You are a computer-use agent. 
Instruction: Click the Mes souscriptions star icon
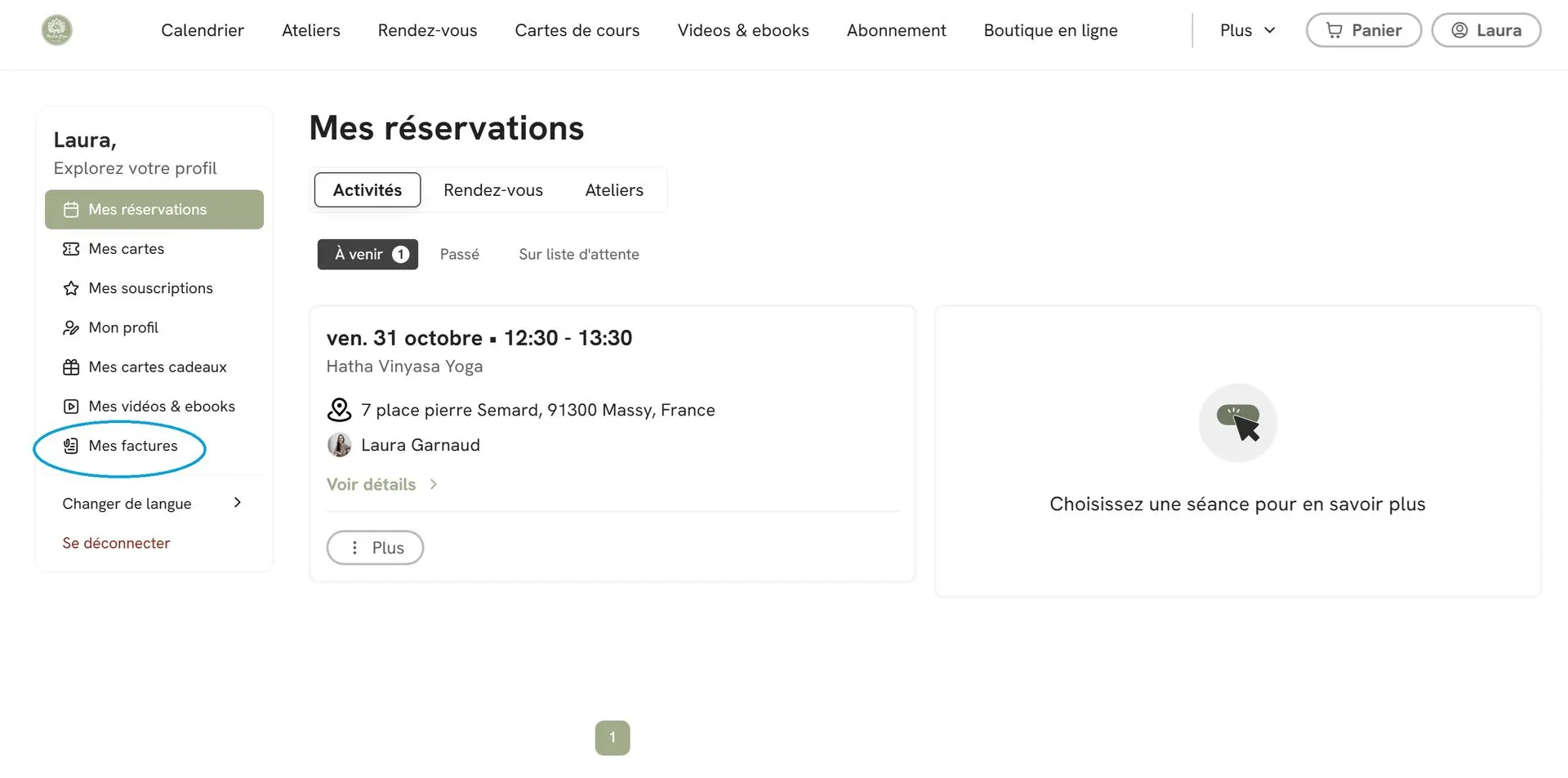coord(71,288)
